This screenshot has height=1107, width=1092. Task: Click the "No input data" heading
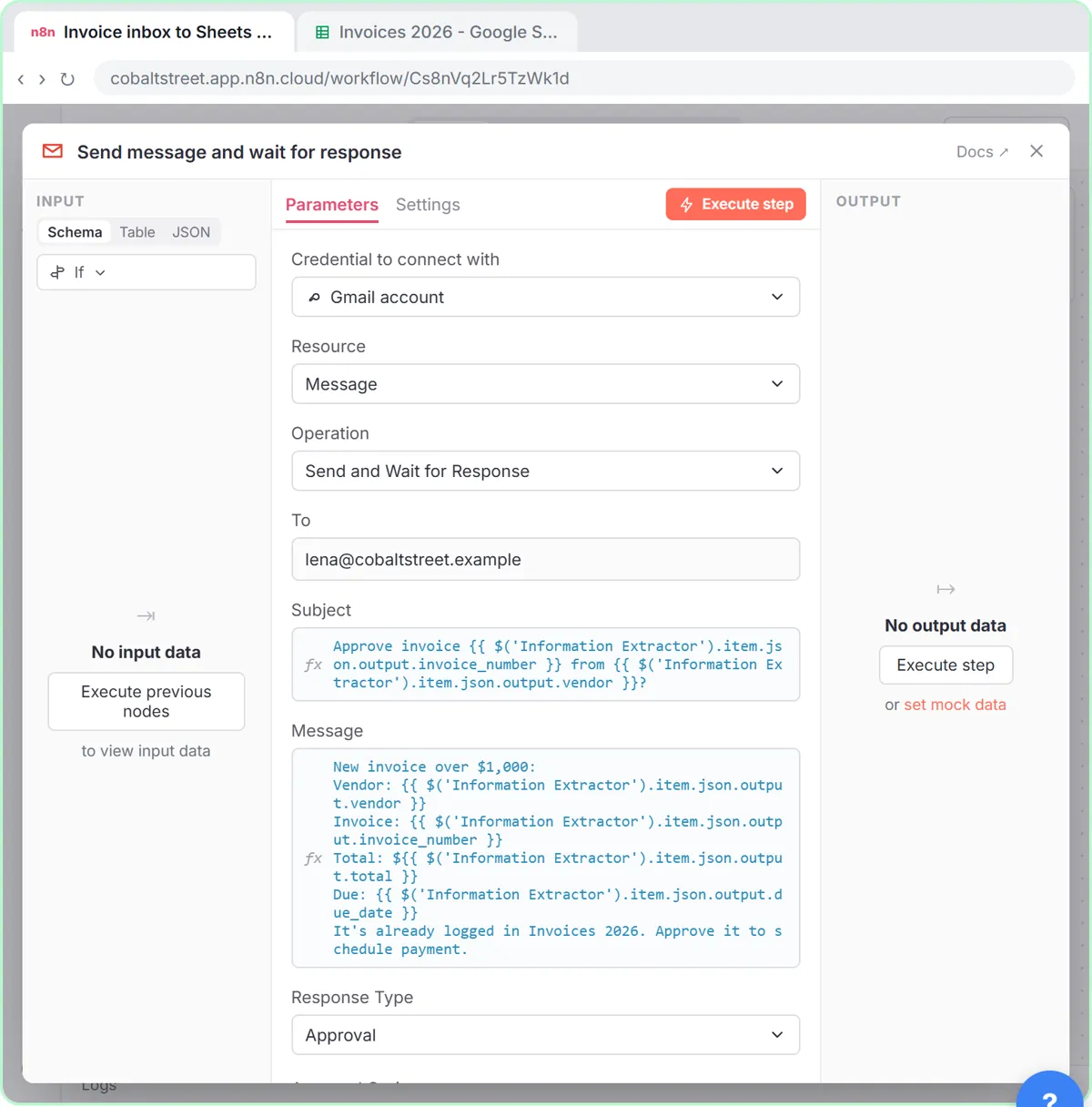coord(146,652)
